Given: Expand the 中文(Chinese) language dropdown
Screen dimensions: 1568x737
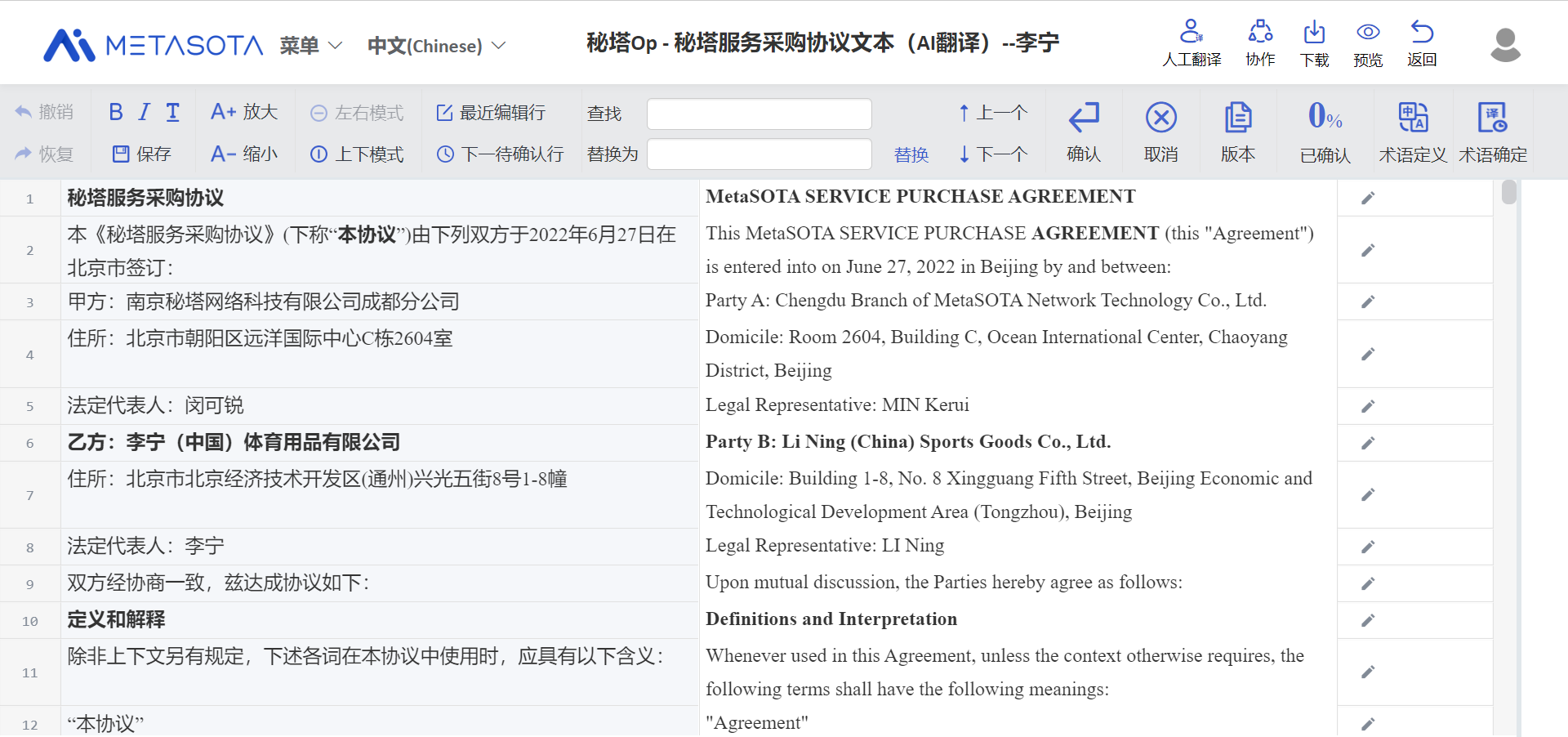Looking at the screenshot, I should [x=437, y=46].
